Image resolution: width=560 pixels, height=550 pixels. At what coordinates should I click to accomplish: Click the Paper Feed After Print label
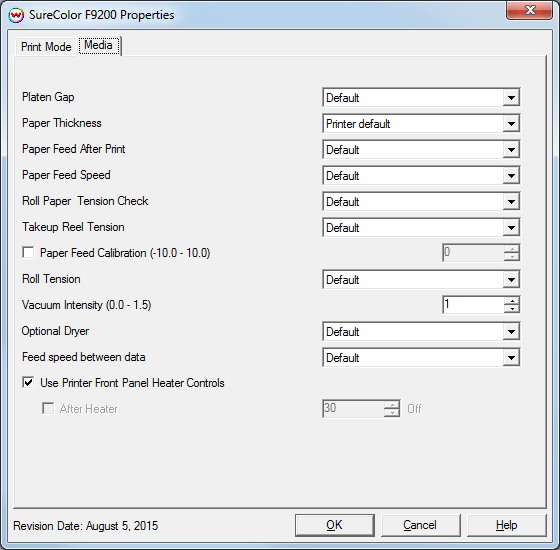(x=74, y=149)
